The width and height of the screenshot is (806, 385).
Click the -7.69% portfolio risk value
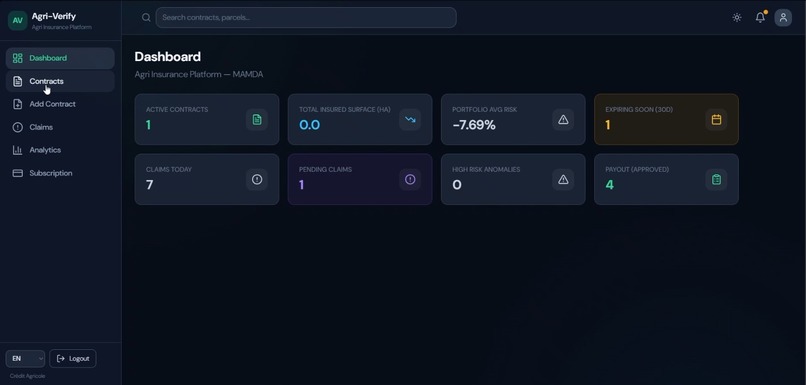474,125
